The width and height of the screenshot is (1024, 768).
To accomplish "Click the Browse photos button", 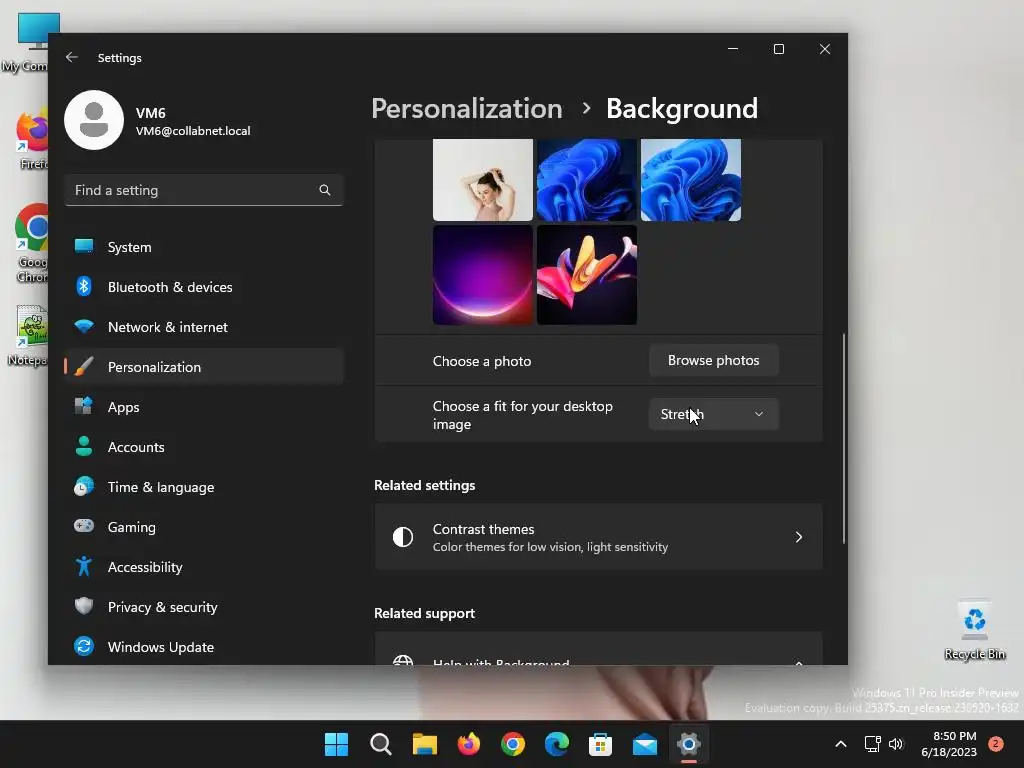I will pos(714,360).
